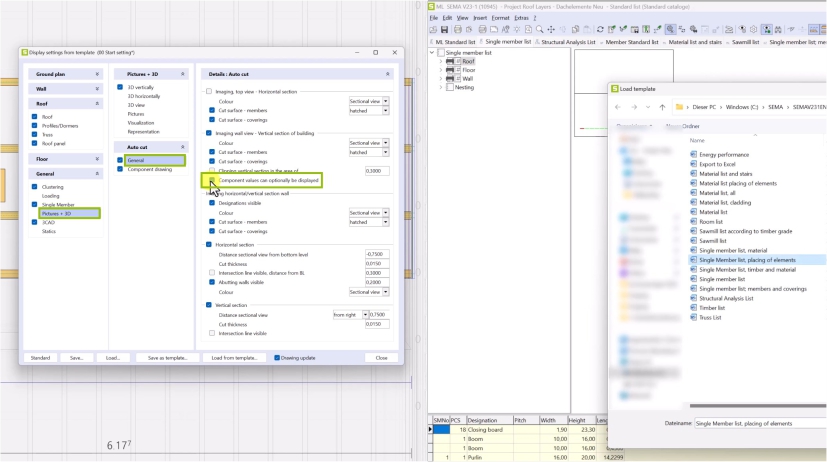Click the Energy performance file icon
Image resolution: width=827 pixels, height=462 pixels.
(x=693, y=155)
